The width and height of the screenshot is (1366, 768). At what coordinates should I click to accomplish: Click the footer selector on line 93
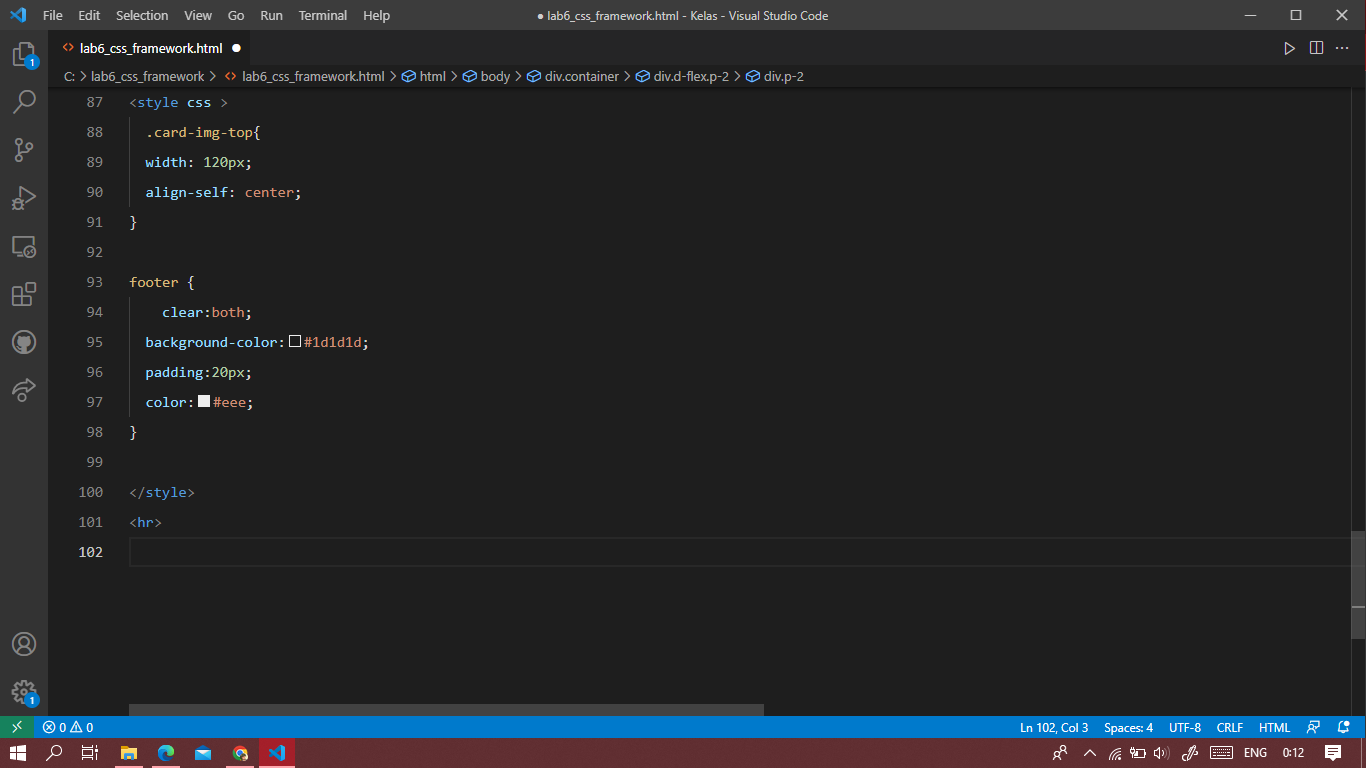pyautogui.click(x=154, y=282)
